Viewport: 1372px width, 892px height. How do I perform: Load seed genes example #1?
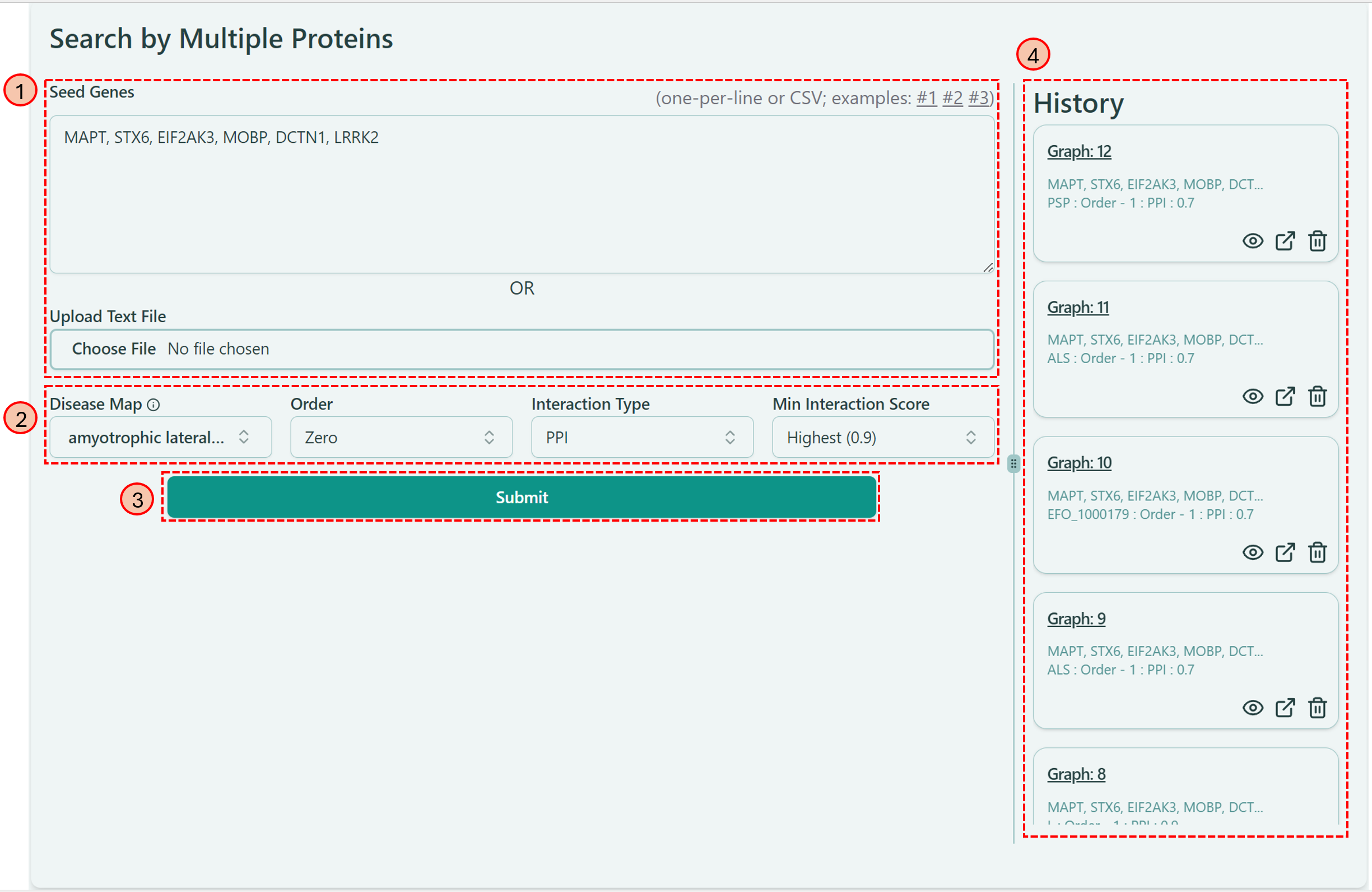927,98
